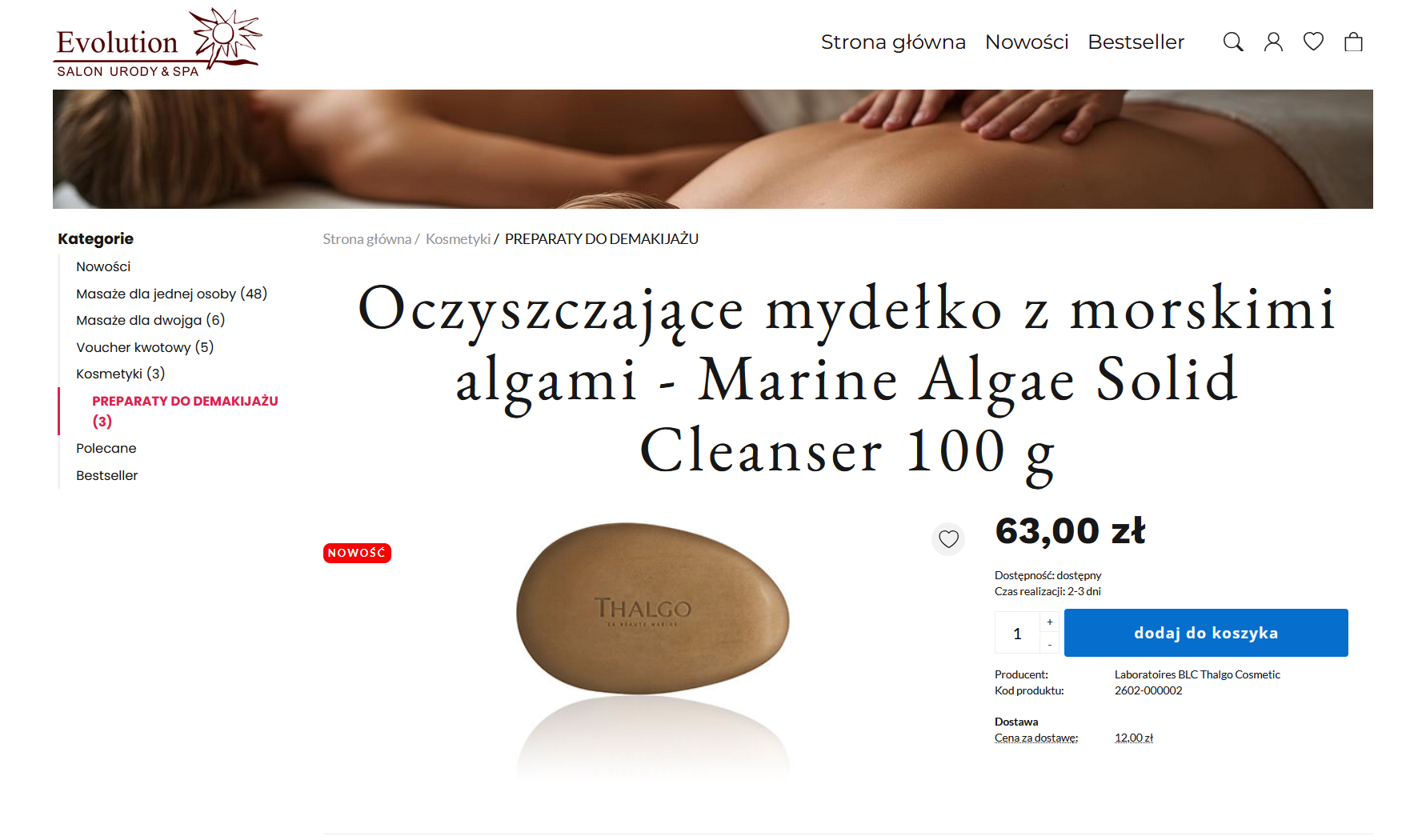Screen dimensions: 1410x840
Task: Open the shopping bag cart icon
Action: (1353, 42)
